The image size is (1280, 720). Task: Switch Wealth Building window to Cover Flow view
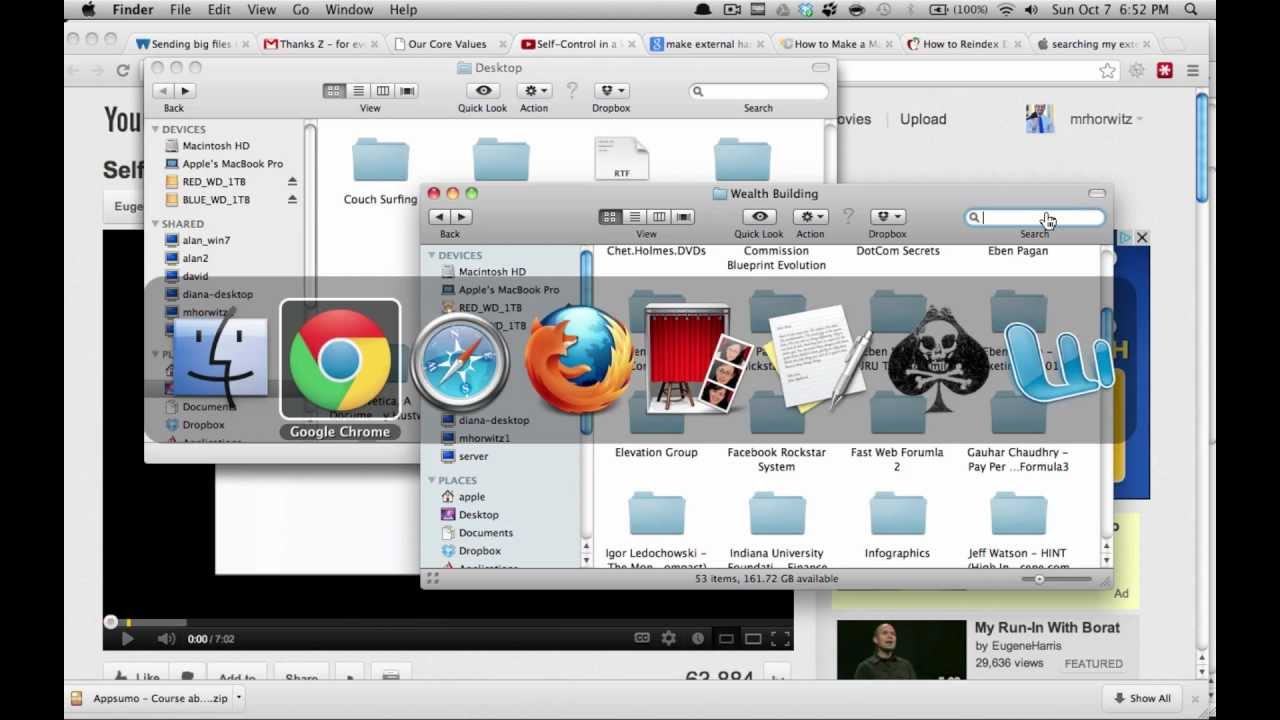pos(683,217)
